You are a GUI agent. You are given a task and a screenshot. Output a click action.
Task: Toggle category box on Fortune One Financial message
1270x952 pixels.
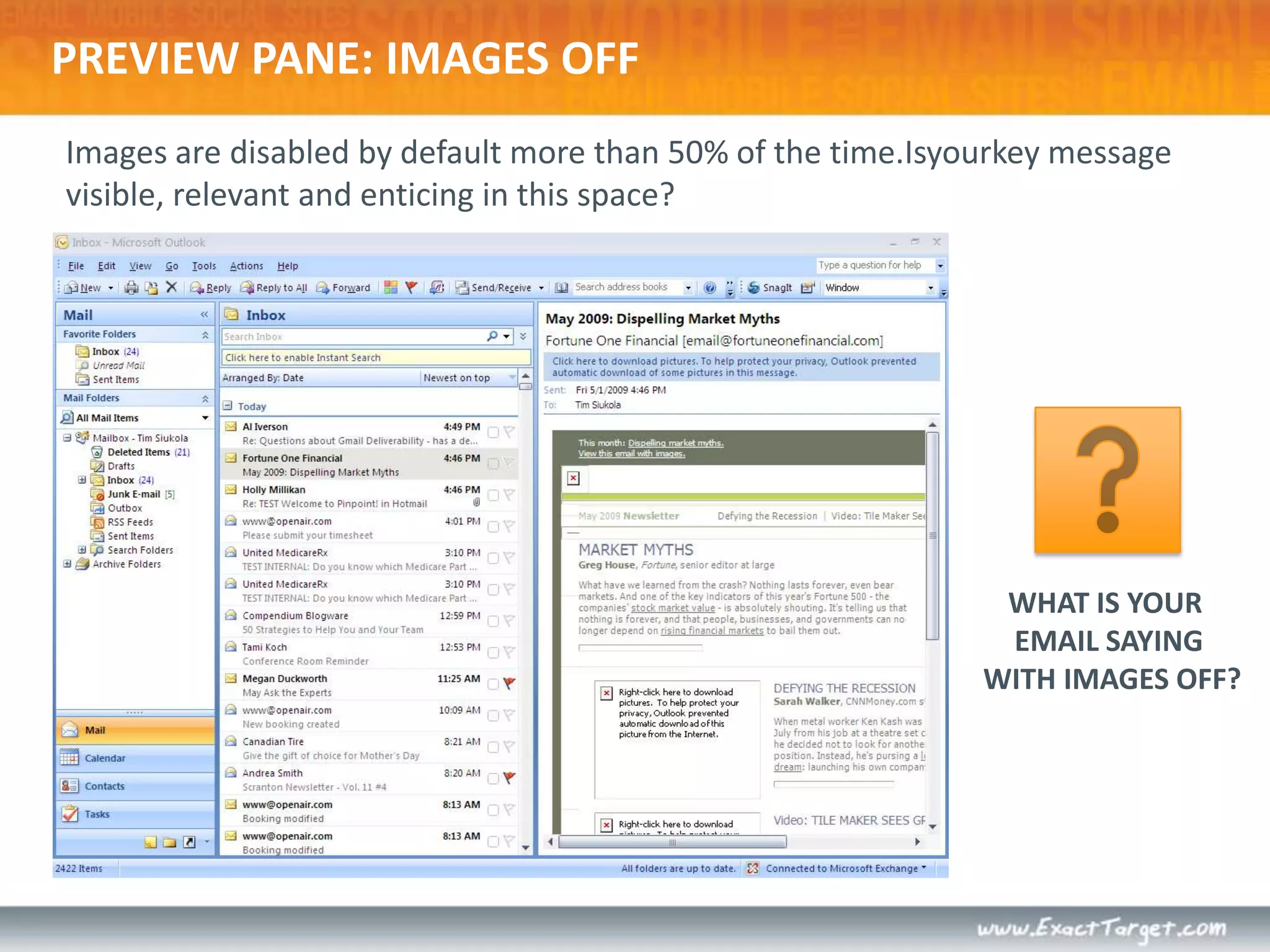pos(493,464)
